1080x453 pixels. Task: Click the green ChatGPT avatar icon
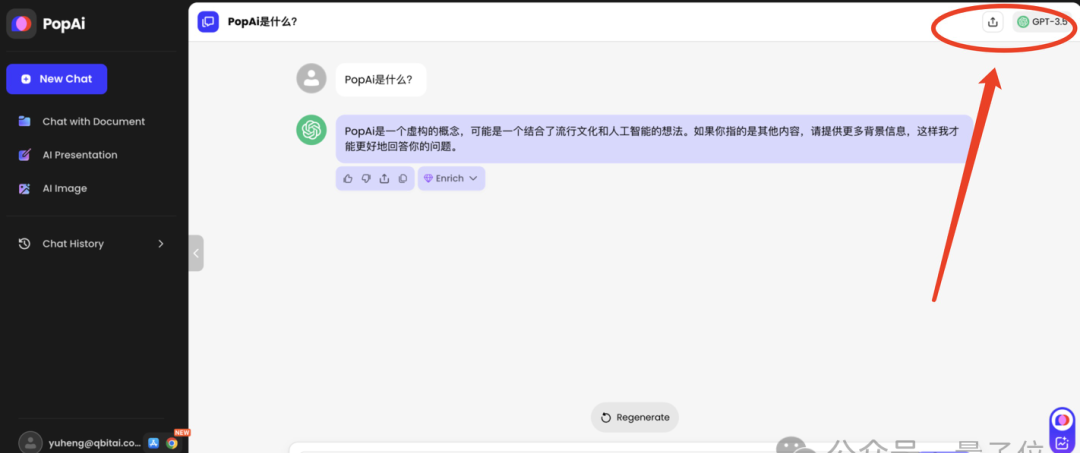311,130
